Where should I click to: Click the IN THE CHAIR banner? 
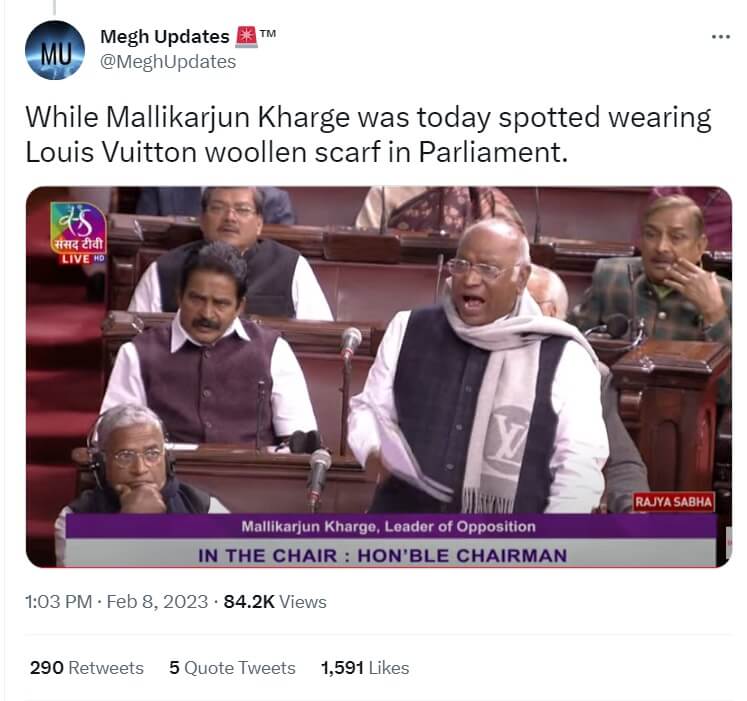tap(383, 556)
